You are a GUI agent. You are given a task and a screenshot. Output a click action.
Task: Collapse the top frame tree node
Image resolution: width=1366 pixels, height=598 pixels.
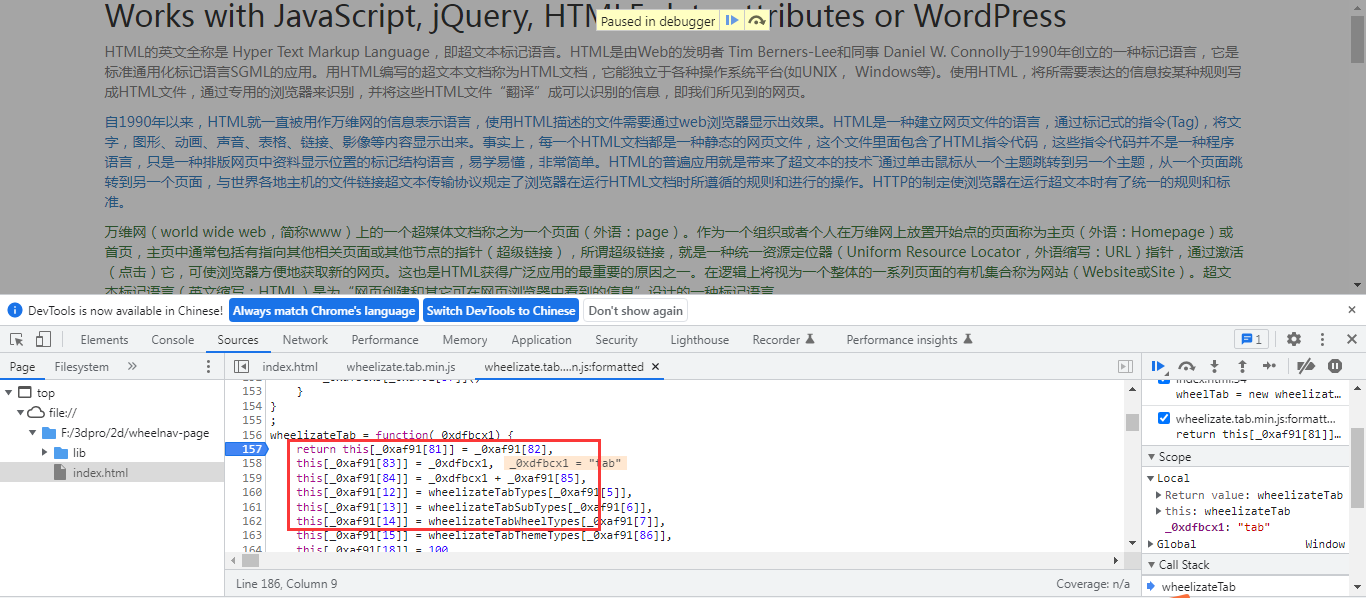pos(9,393)
